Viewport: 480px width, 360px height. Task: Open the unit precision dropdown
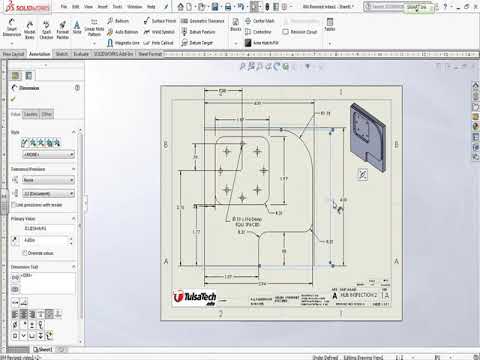coord(48,193)
